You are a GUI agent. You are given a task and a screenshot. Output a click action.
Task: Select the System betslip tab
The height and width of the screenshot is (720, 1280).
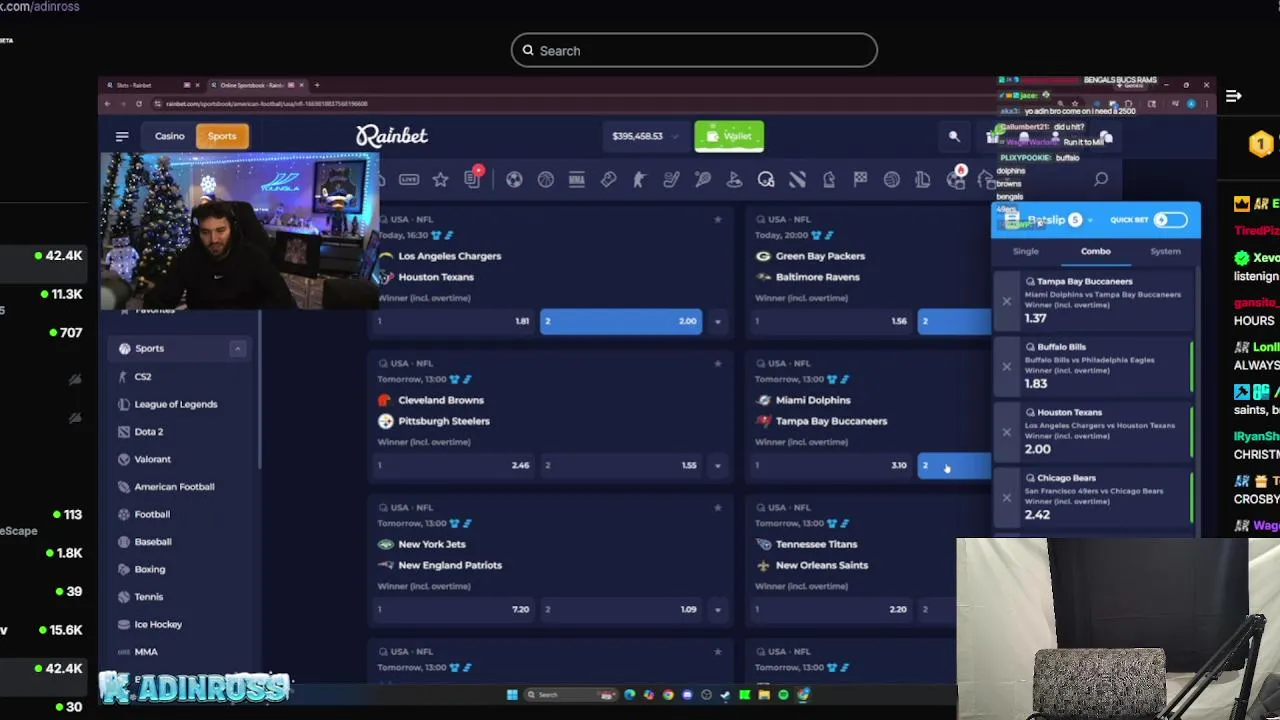point(1165,251)
